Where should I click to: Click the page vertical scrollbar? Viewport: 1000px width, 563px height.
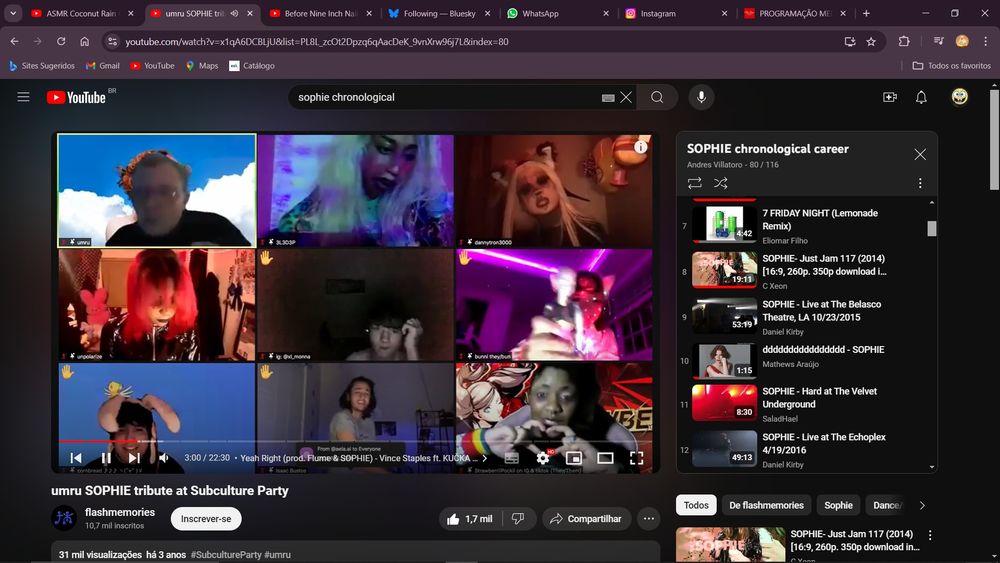(x=994, y=140)
